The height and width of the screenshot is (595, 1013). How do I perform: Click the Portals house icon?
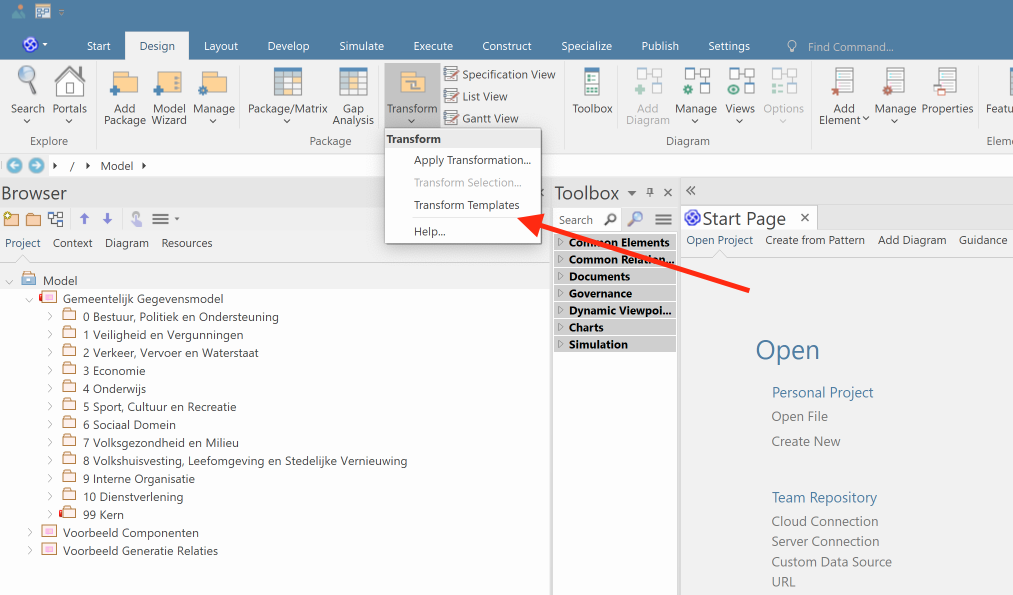[70, 83]
